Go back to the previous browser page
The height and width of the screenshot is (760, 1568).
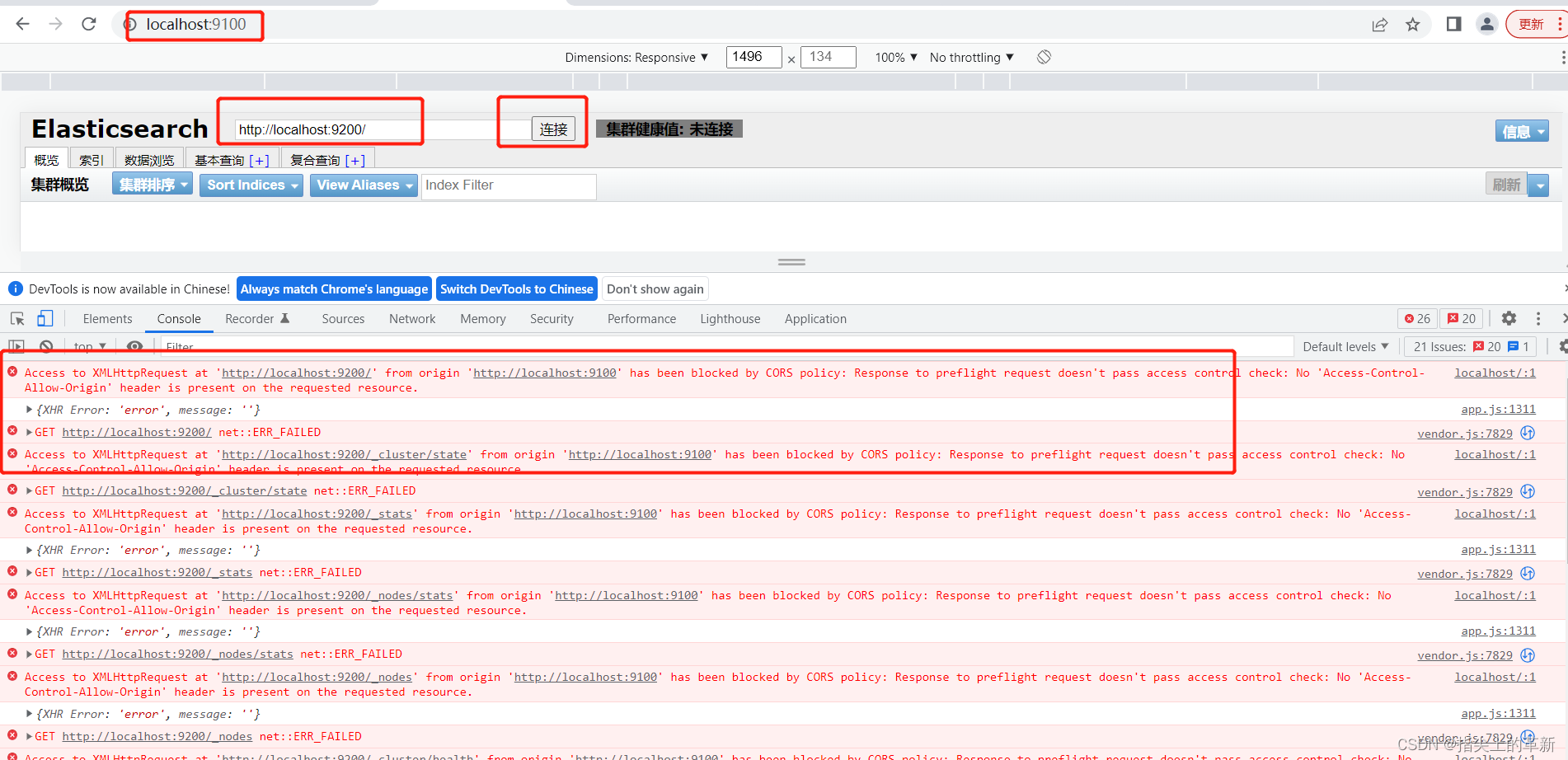point(22,24)
